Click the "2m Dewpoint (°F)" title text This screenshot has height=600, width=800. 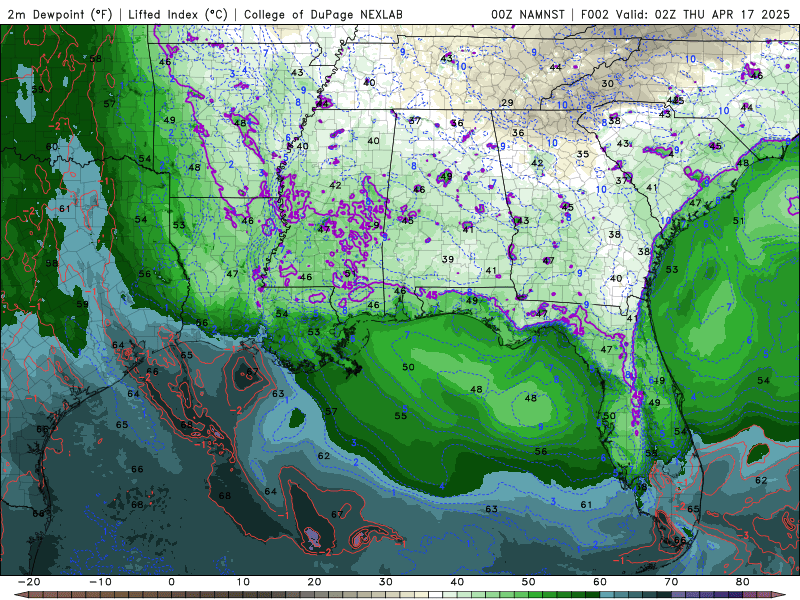(x=60, y=15)
